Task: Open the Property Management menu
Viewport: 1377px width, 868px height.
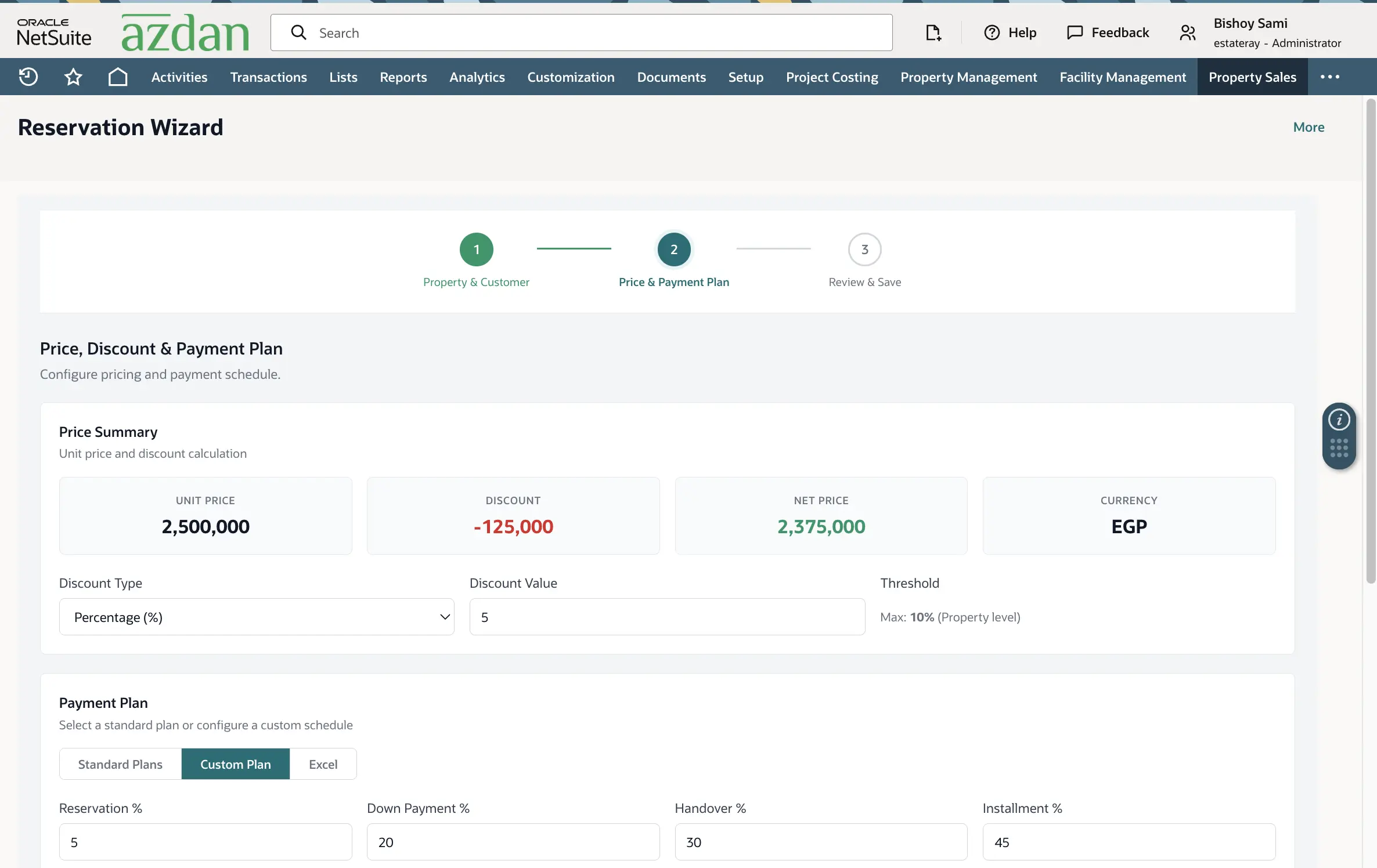Action: point(968,77)
